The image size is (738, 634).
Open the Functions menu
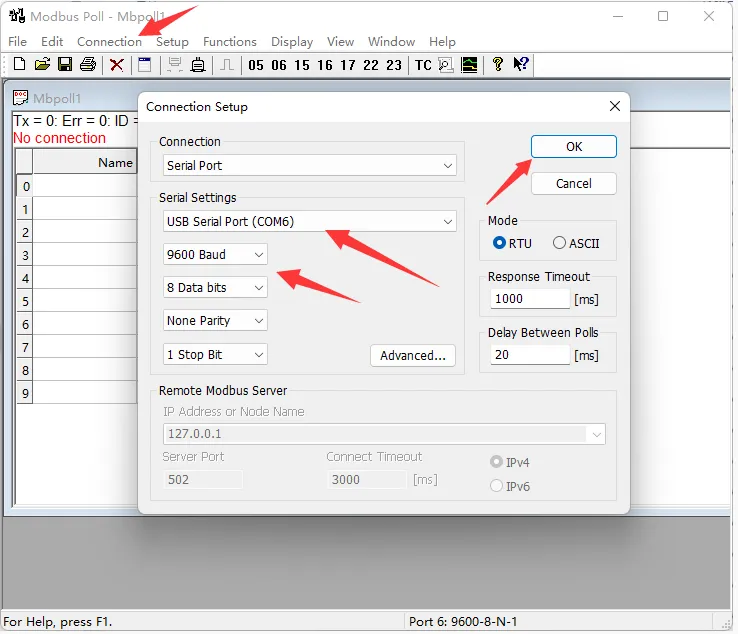click(x=229, y=42)
